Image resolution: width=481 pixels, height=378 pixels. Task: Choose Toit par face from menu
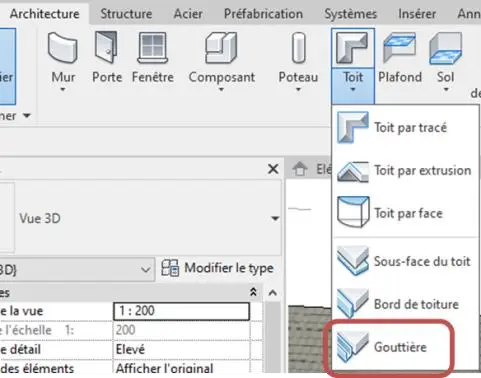[x=405, y=213]
